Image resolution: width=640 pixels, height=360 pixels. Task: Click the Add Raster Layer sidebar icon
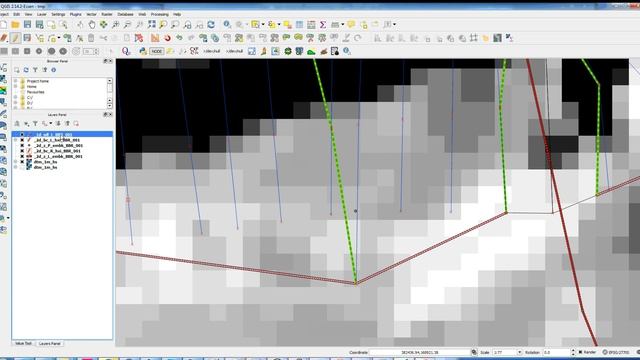(x=3, y=79)
